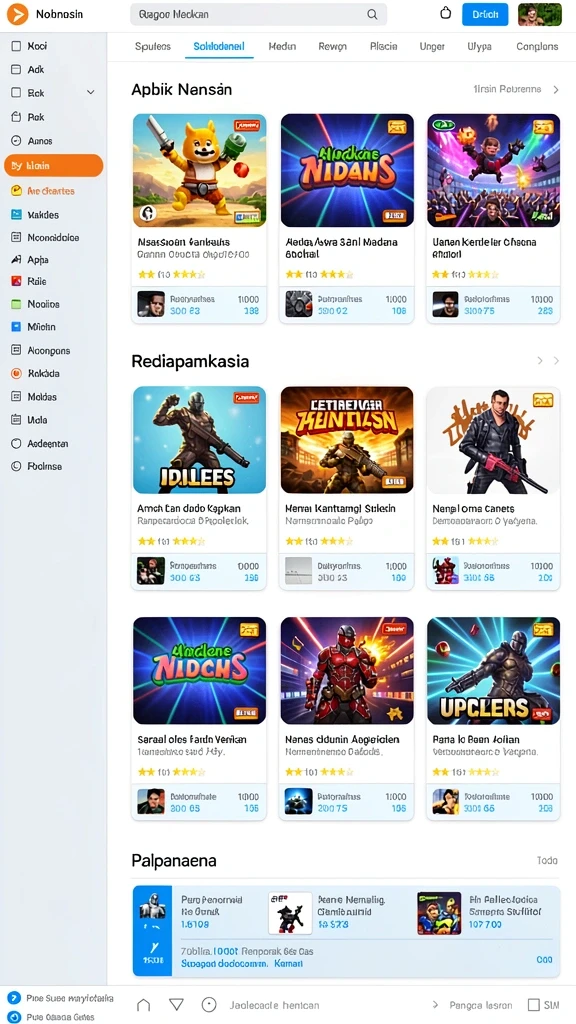The height and width of the screenshot is (1024, 576).
Task: Open the shopping bag icon in header
Action: pos(446,13)
